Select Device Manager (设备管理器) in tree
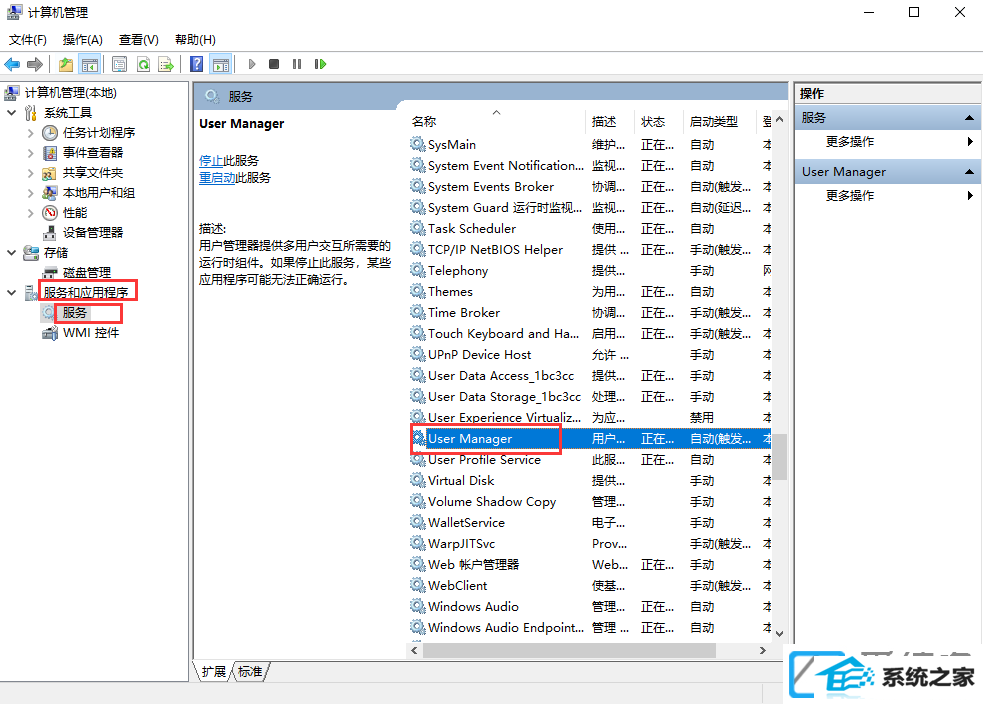Screen dimensions: 983x704 [x=93, y=233]
